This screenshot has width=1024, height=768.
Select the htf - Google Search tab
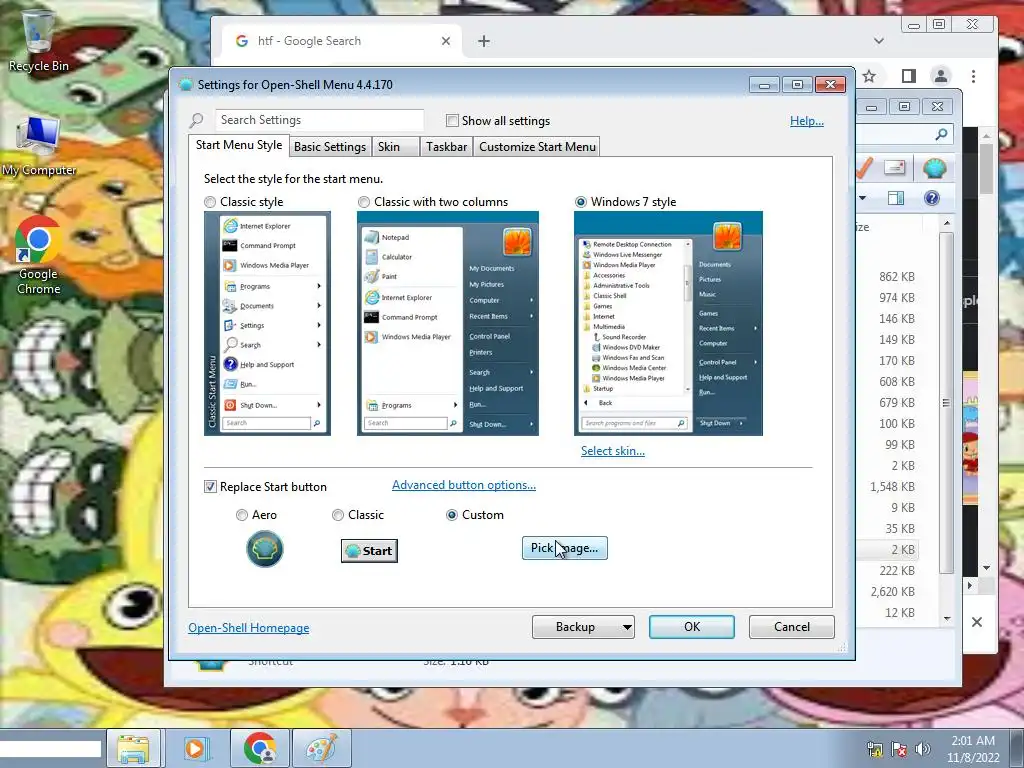[342, 40]
